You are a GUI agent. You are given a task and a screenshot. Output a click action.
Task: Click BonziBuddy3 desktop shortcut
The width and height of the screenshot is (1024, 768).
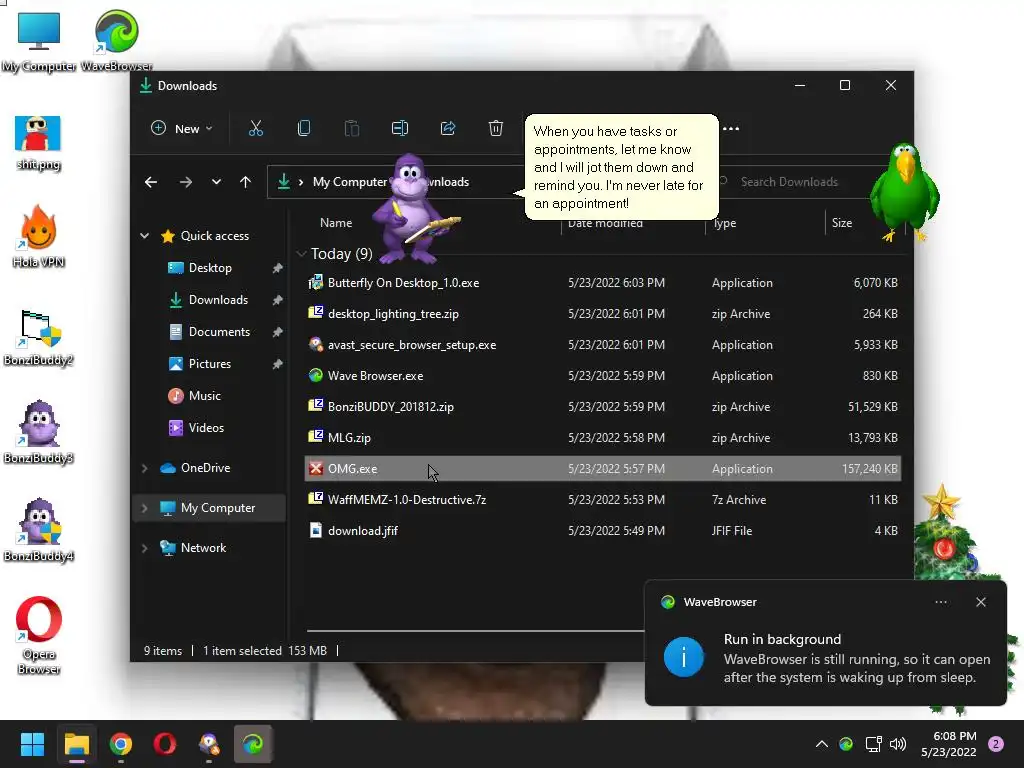click(x=39, y=432)
